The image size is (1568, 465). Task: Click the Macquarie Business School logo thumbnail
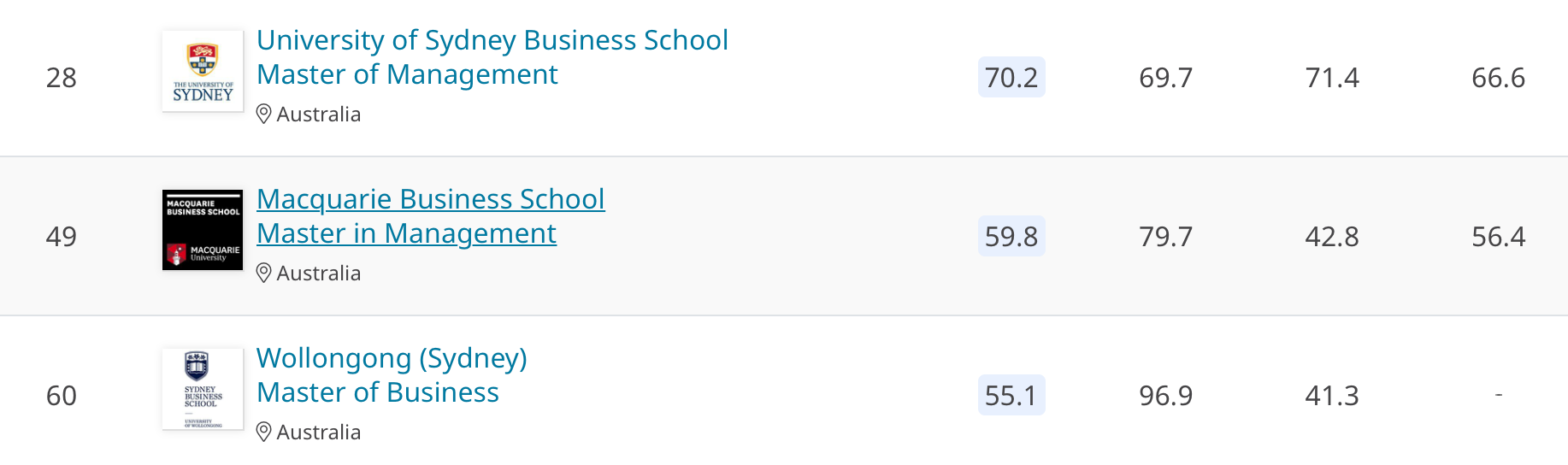click(203, 230)
